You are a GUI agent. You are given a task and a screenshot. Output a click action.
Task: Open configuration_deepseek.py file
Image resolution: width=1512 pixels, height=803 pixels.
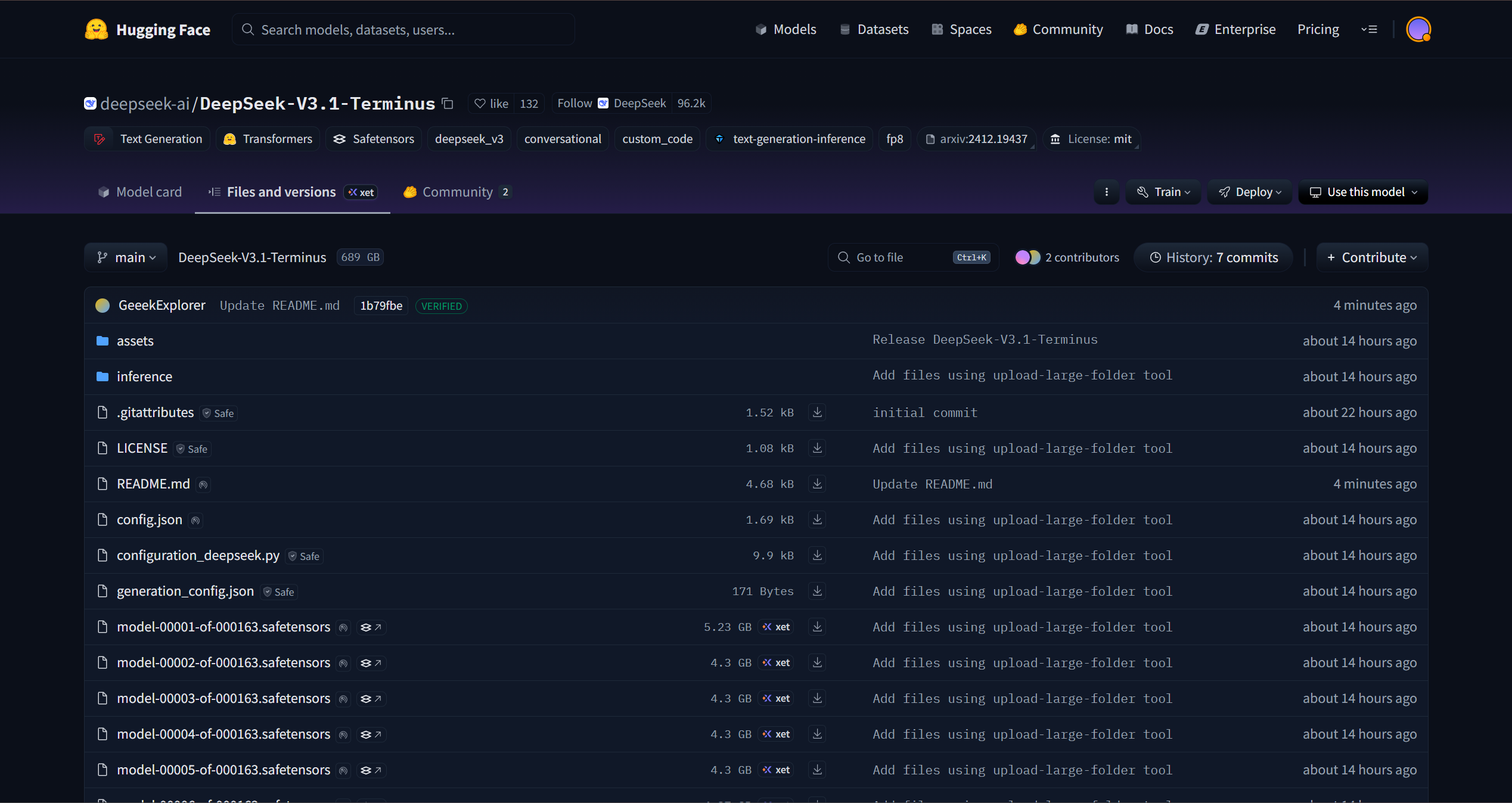click(198, 555)
